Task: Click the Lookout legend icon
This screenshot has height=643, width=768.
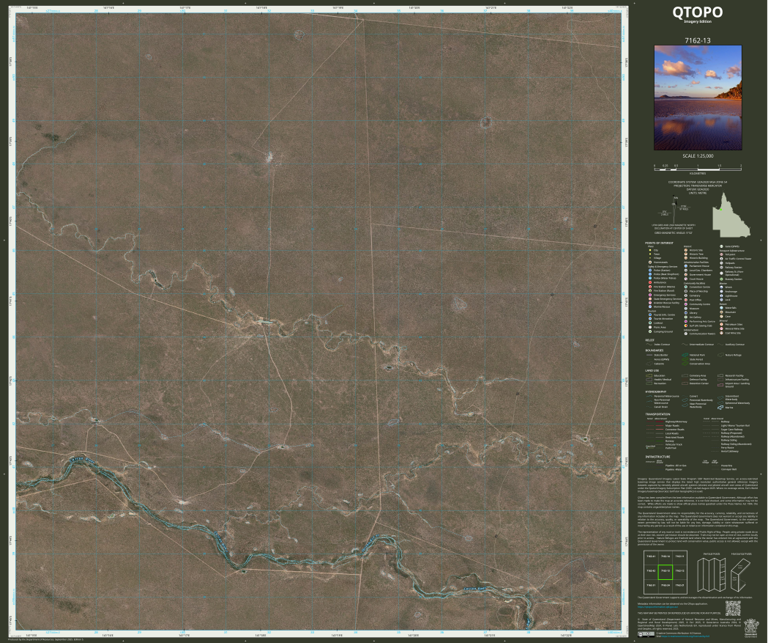Action: point(650,323)
